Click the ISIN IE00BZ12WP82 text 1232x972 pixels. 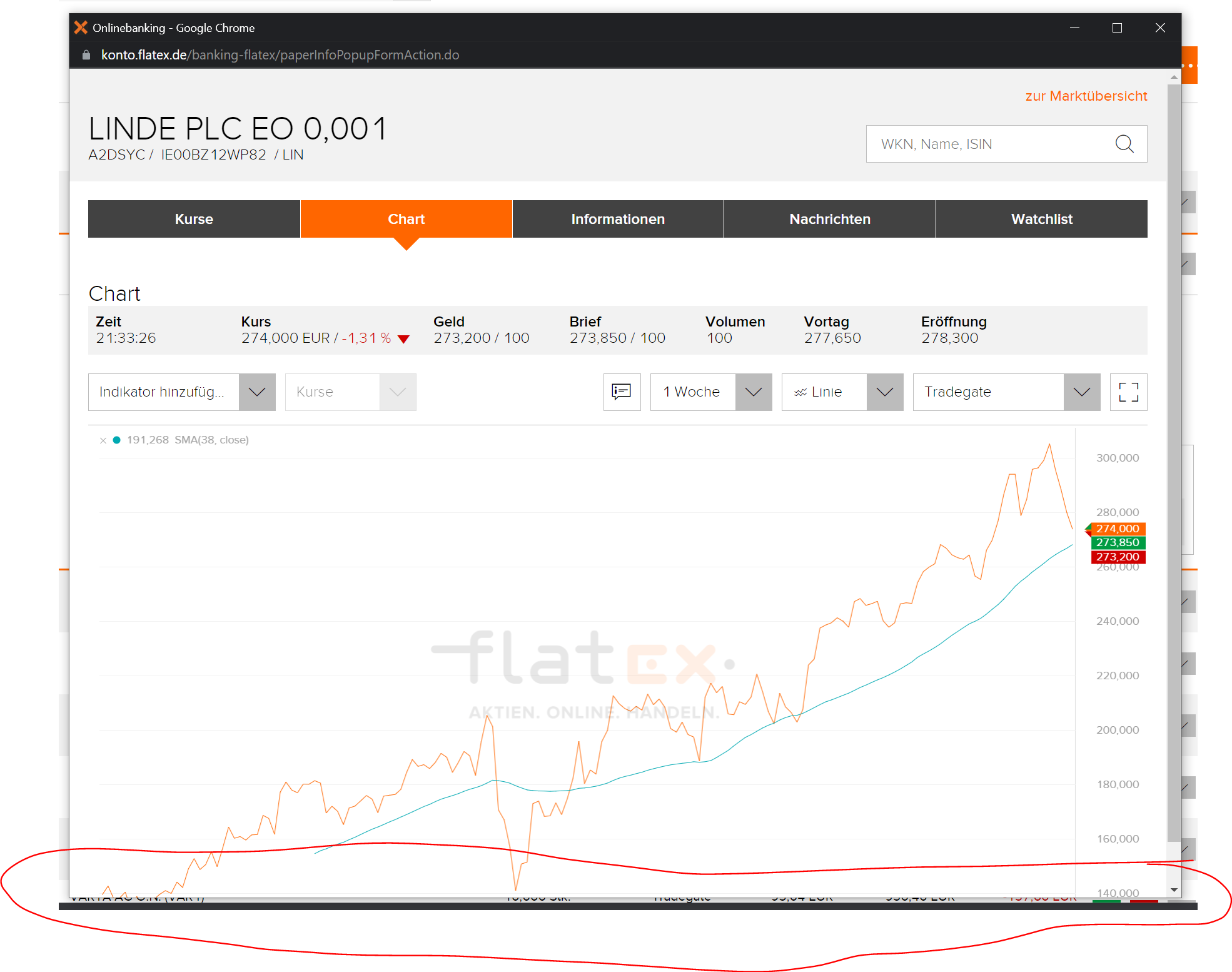click(213, 154)
